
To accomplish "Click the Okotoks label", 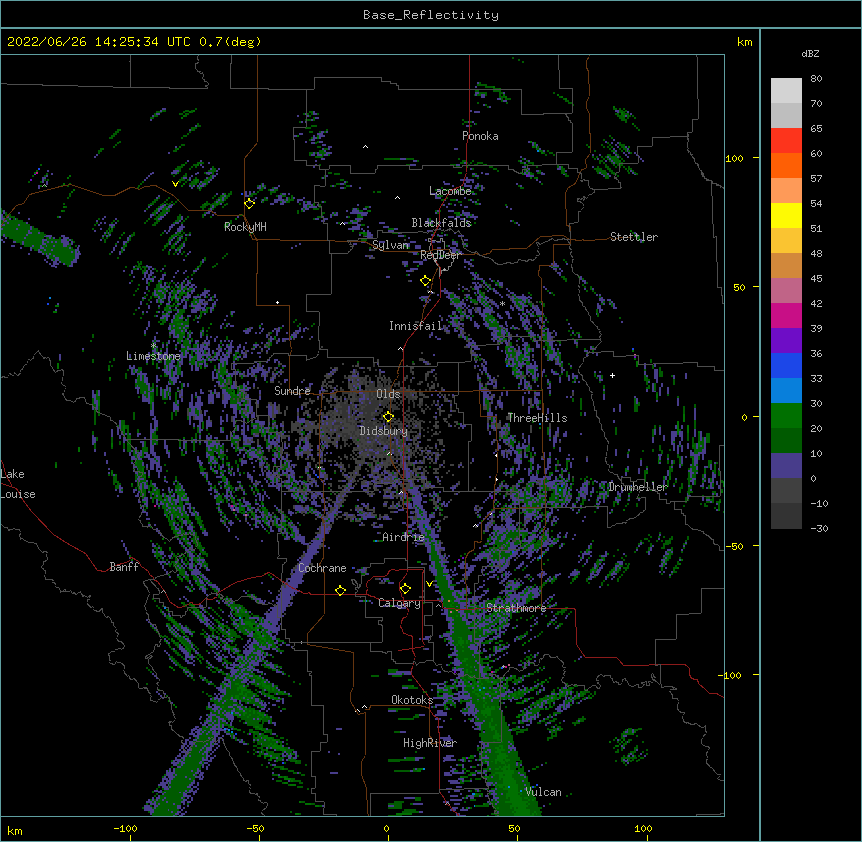I will coord(412,700).
